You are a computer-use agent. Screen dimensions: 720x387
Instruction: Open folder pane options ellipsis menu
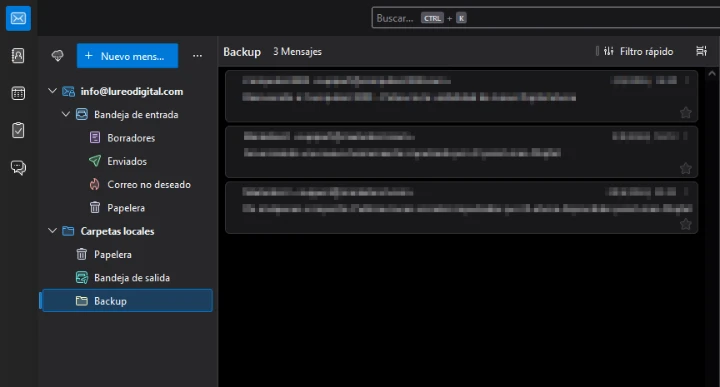coord(197,56)
